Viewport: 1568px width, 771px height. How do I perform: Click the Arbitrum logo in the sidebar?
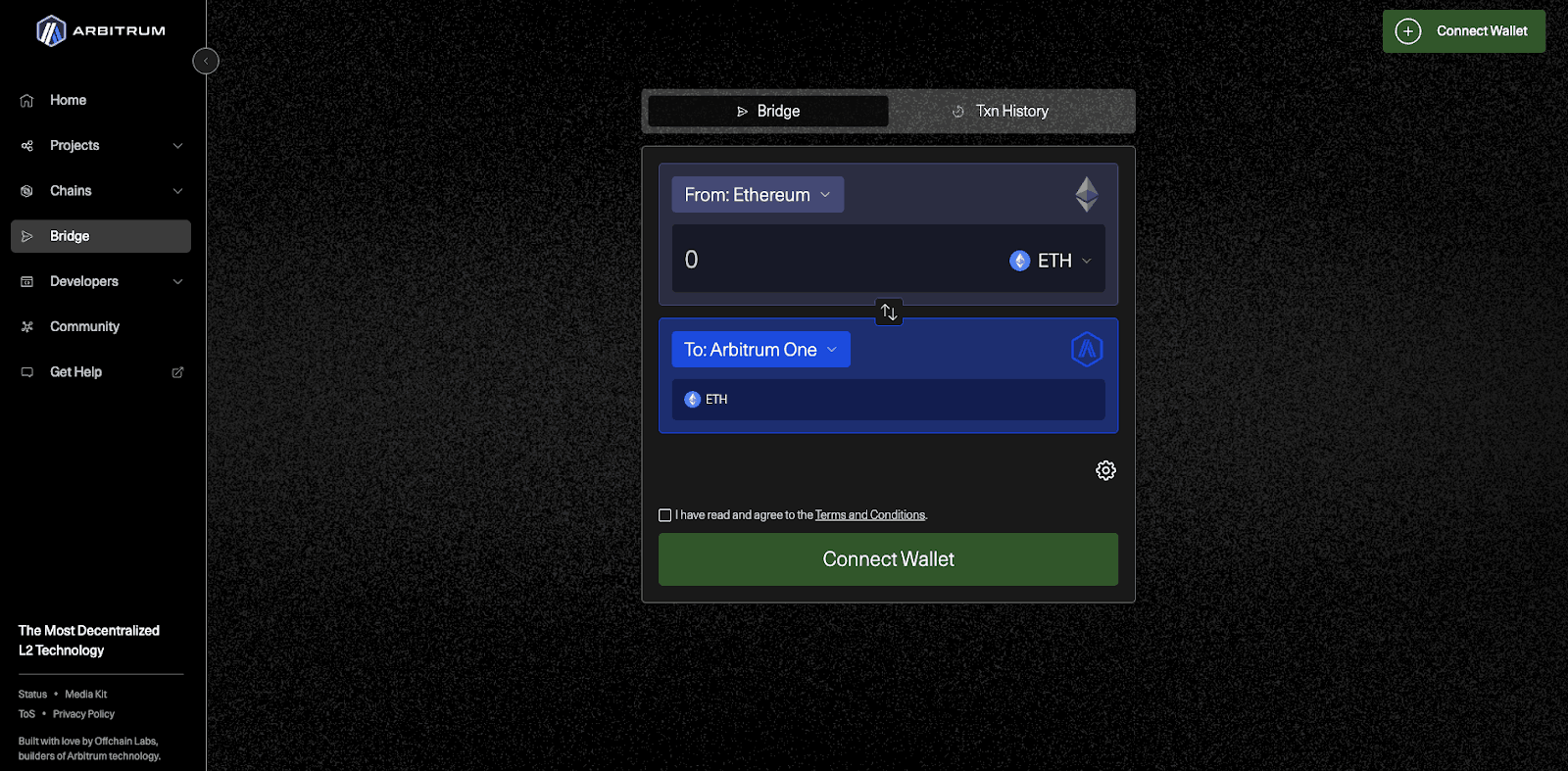tap(101, 31)
